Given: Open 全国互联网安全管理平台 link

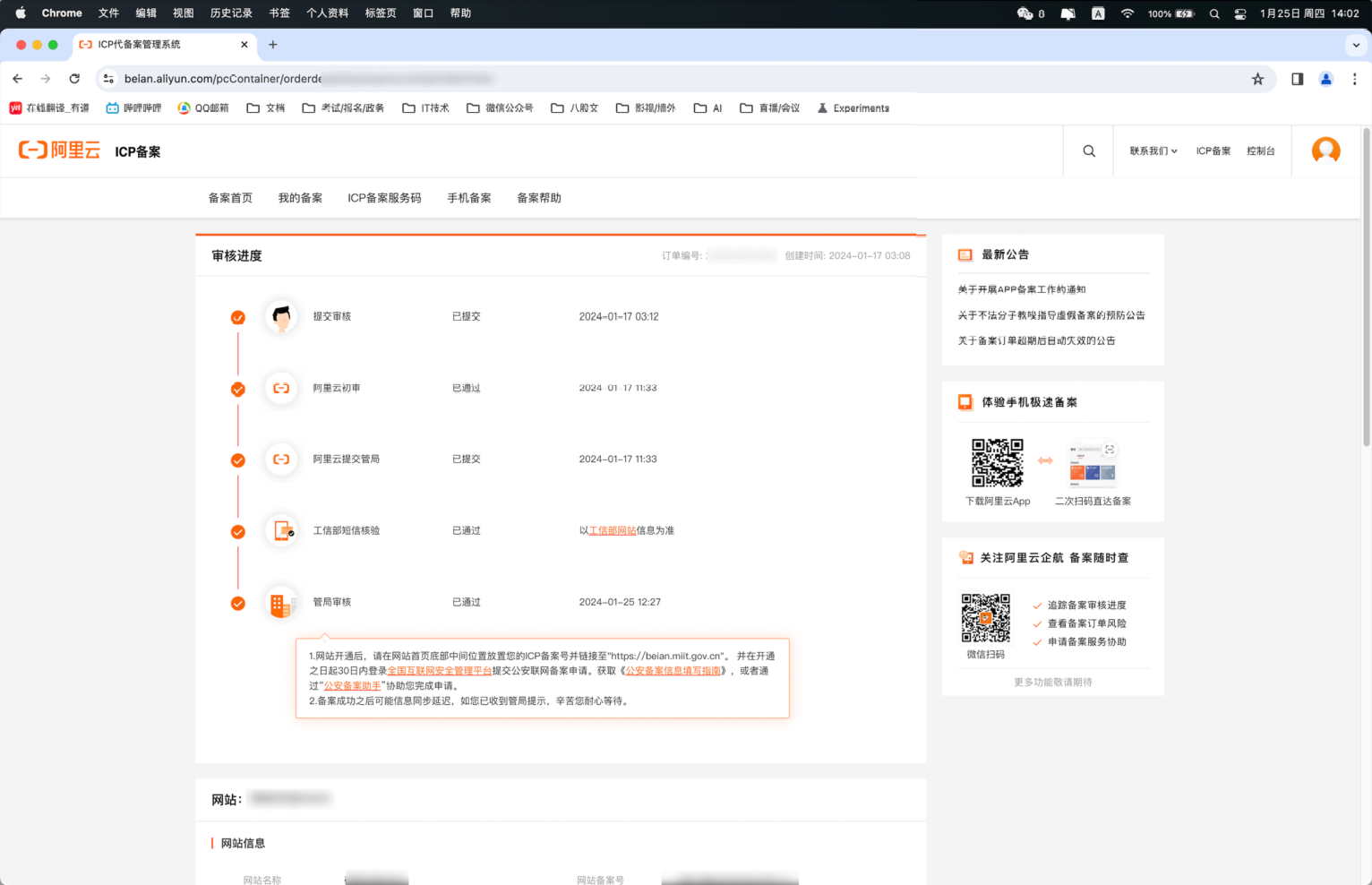Looking at the screenshot, I should point(439,671).
